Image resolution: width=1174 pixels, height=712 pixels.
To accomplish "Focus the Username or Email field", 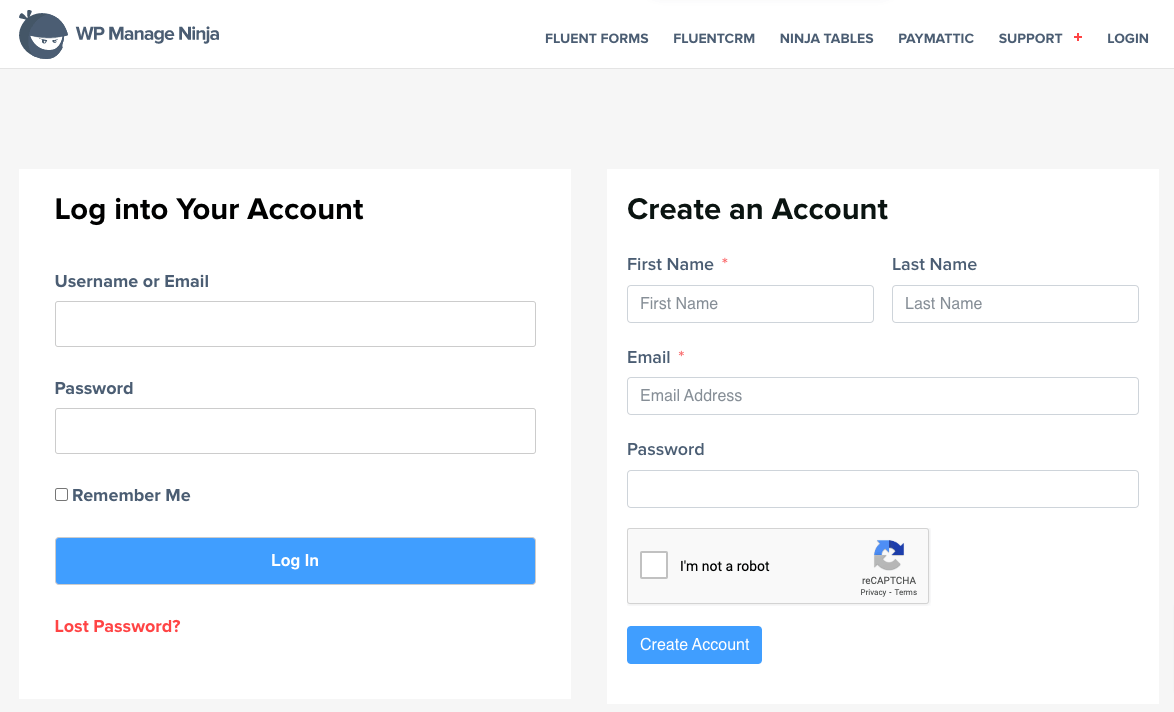I will pos(295,324).
